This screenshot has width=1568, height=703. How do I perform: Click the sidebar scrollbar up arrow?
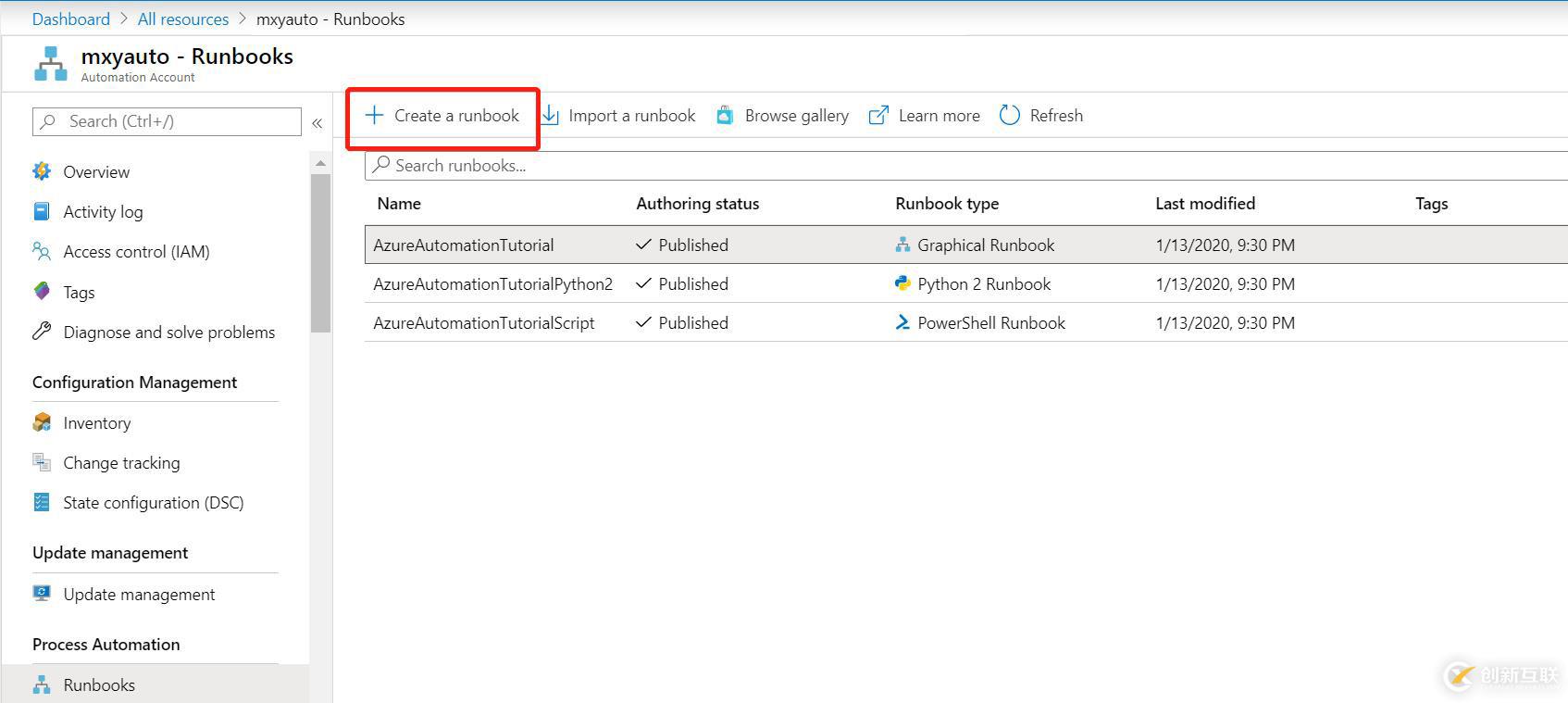(320, 163)
